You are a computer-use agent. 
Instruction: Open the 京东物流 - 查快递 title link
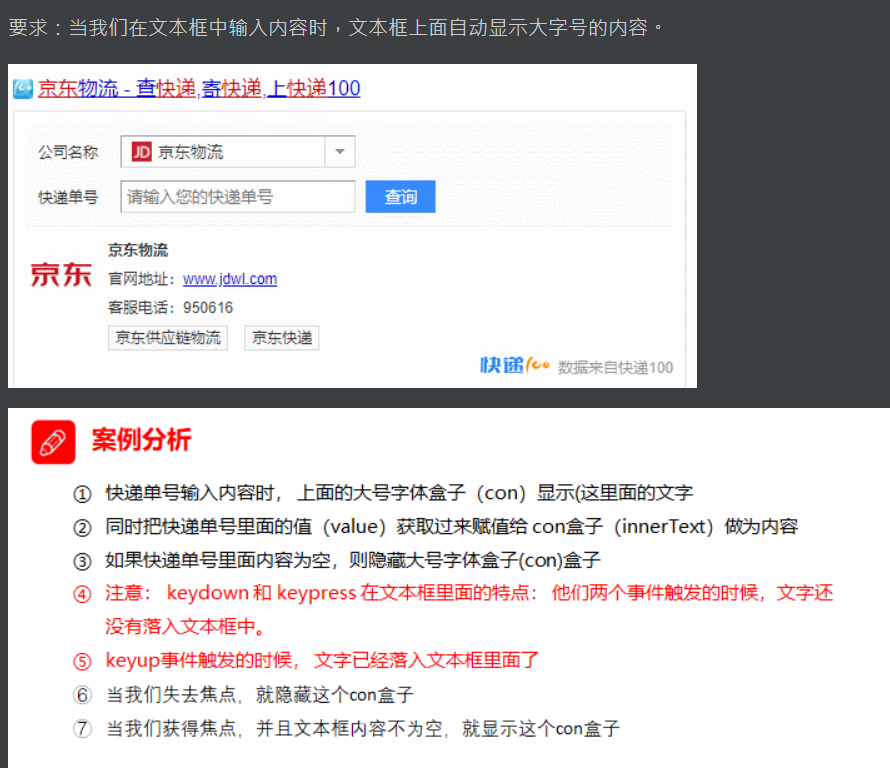(199, 89)
